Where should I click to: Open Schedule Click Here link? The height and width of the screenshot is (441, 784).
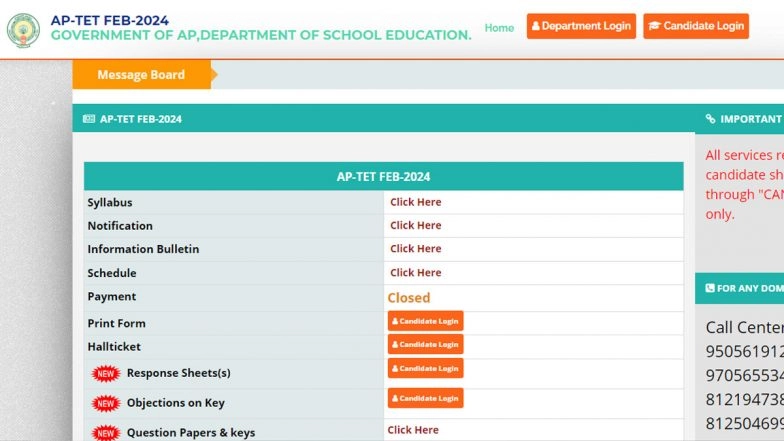click(x=416, y=272)
